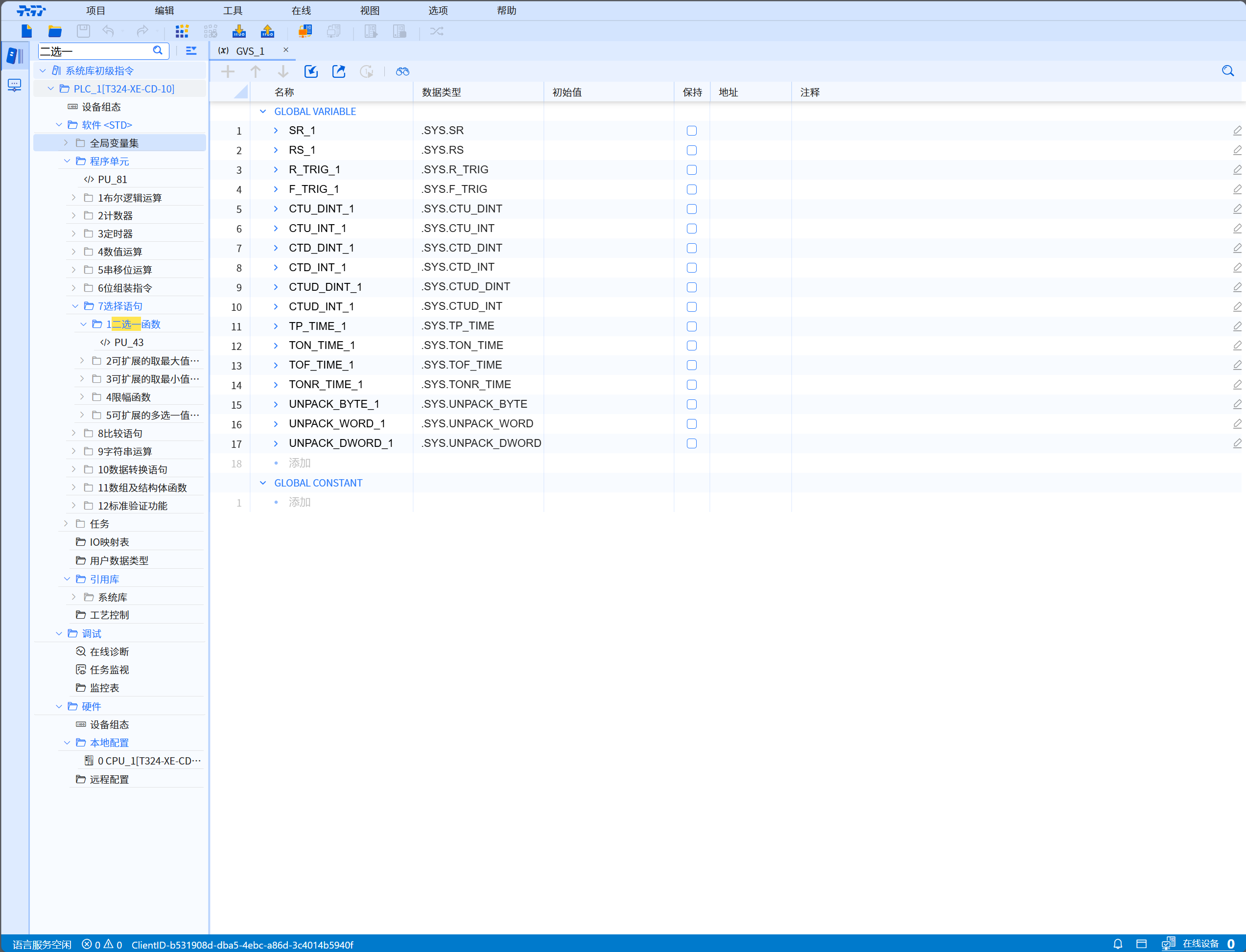Create a new project file
The width and height of the screenshot is (1246, 952).
pos(26,31)
